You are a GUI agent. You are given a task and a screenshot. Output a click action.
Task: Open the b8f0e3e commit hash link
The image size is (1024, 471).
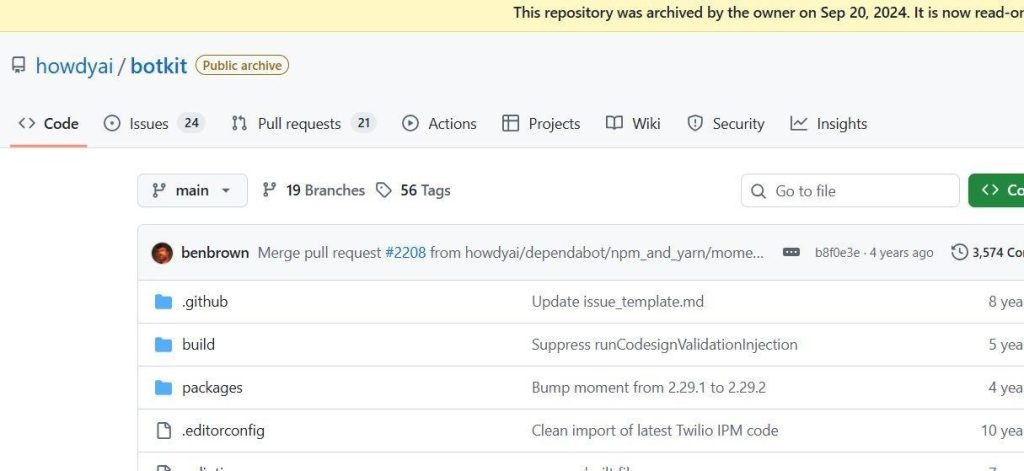tap(837, 253)
